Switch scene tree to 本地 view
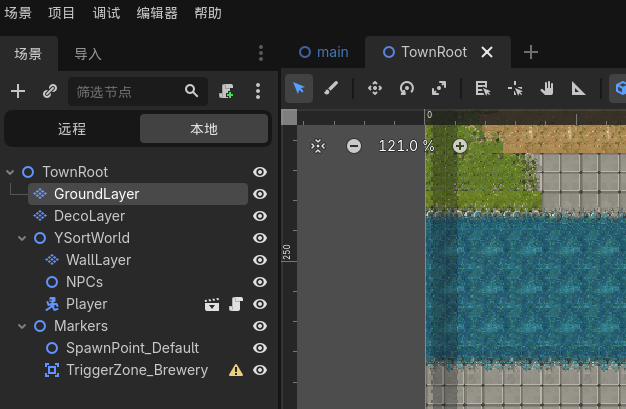626x409 pixels. tap(204, 129)
